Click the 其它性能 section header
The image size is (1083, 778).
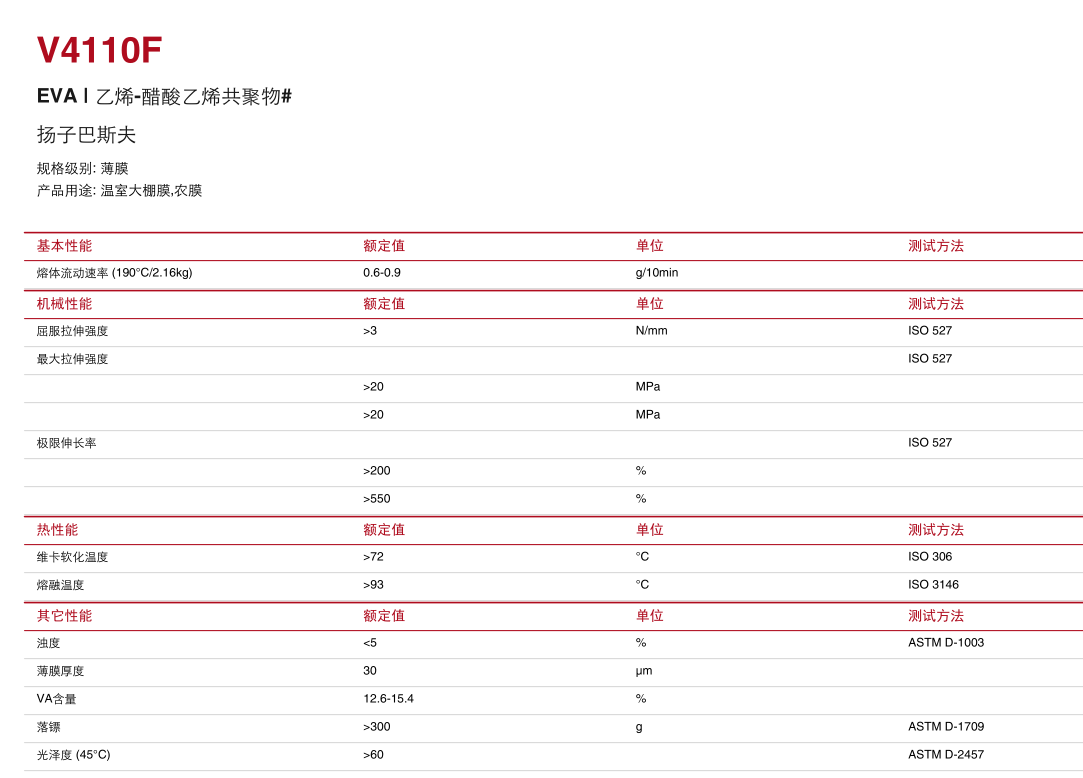click(x=64, y=616)
